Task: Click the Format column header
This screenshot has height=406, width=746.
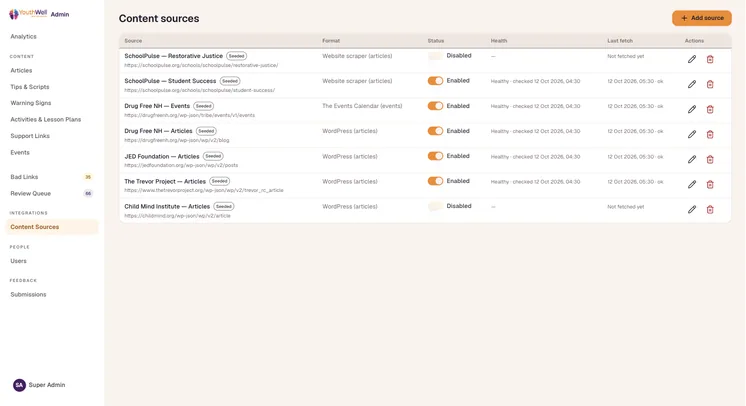Action: point(331,41)
